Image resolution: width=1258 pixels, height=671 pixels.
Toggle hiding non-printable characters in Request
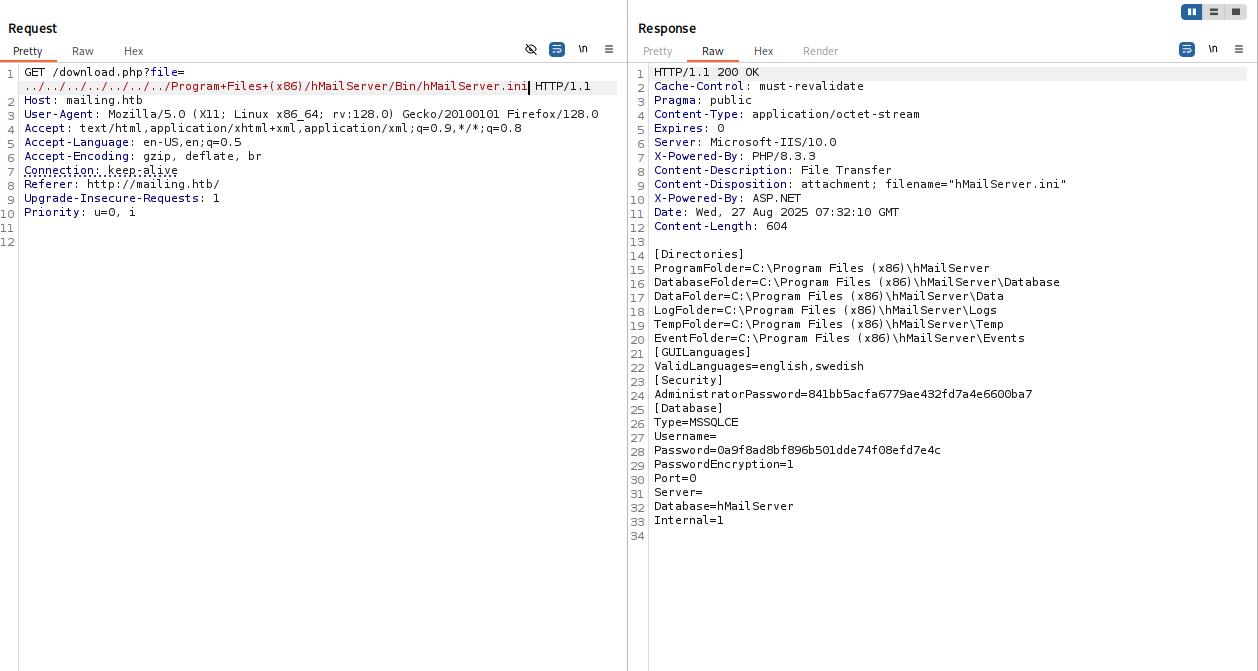point(531,49)
